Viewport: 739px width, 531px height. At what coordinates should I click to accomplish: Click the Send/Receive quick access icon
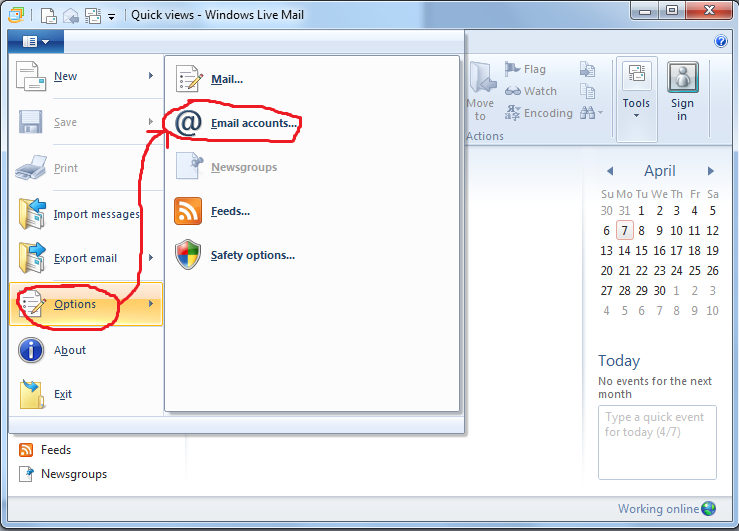92,16
